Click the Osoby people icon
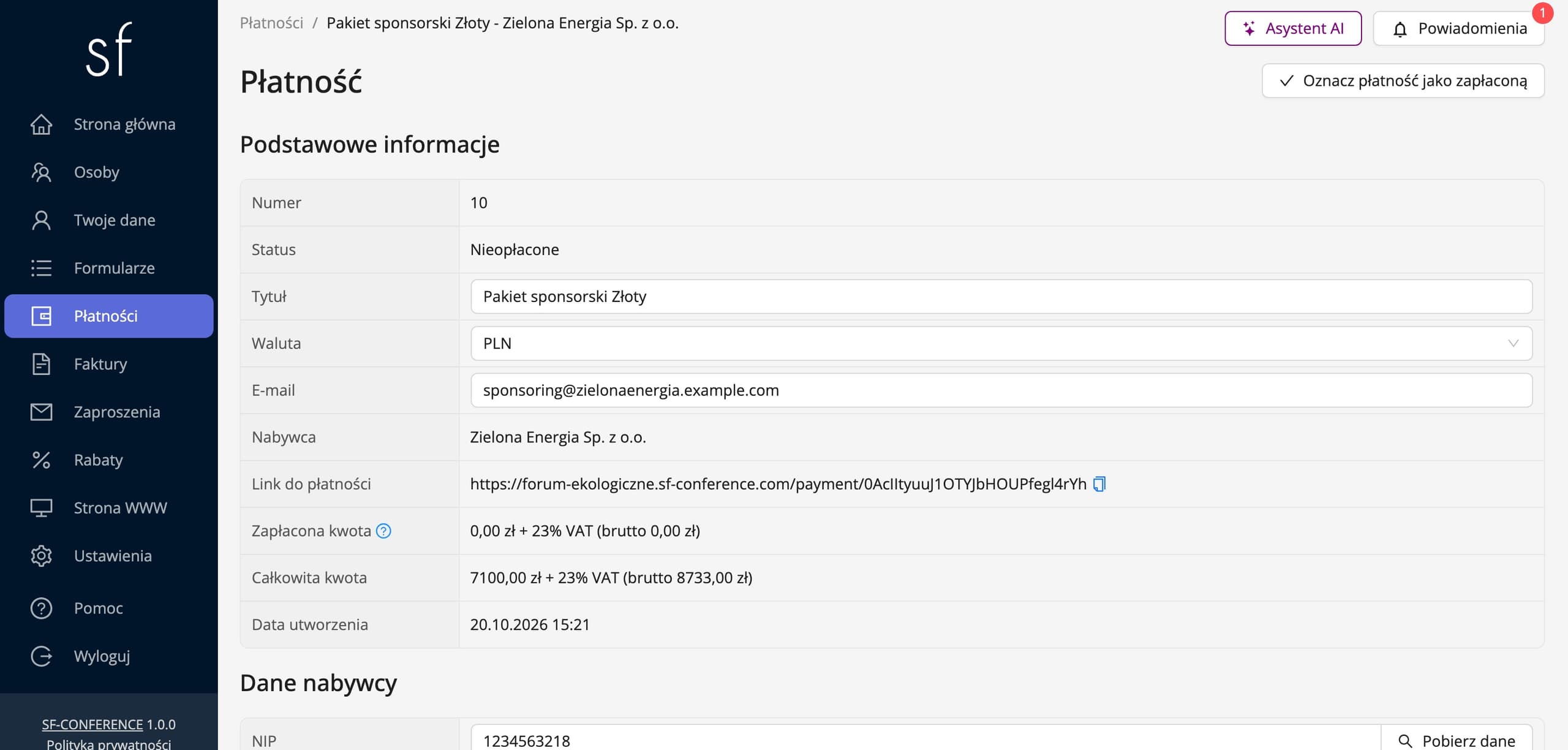Image resolution: width=1568 pixels, height=750 pixels. coord(41,172)
